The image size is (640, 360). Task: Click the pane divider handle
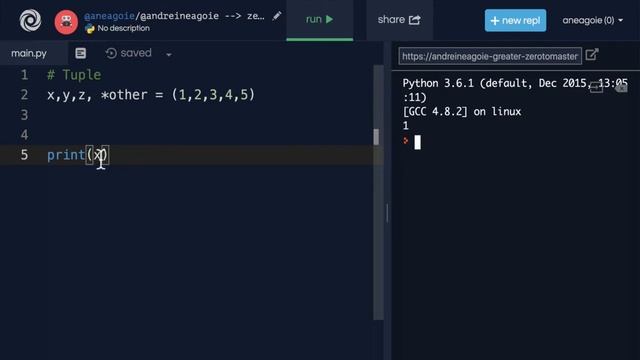[387, 213]
